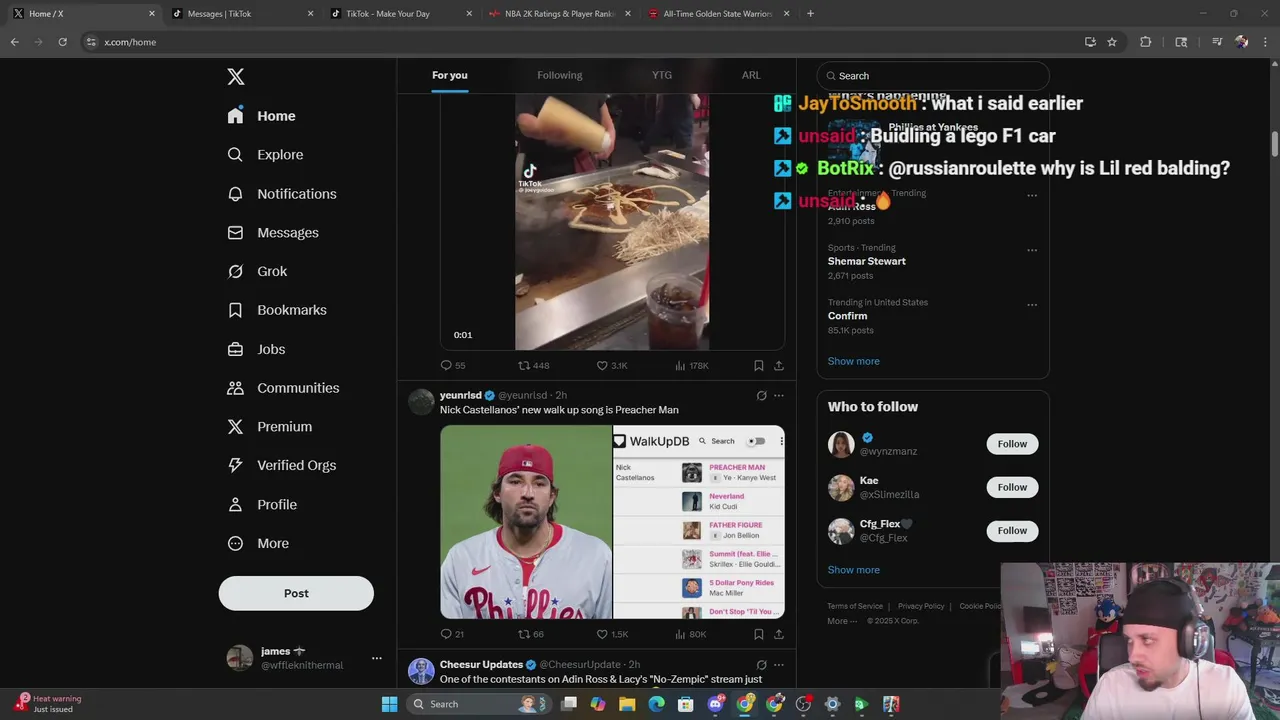Screen dimensions: 1280x720
Task: Open the Nick Castellanos Phillies photo
Action: [x=526, y=522]
